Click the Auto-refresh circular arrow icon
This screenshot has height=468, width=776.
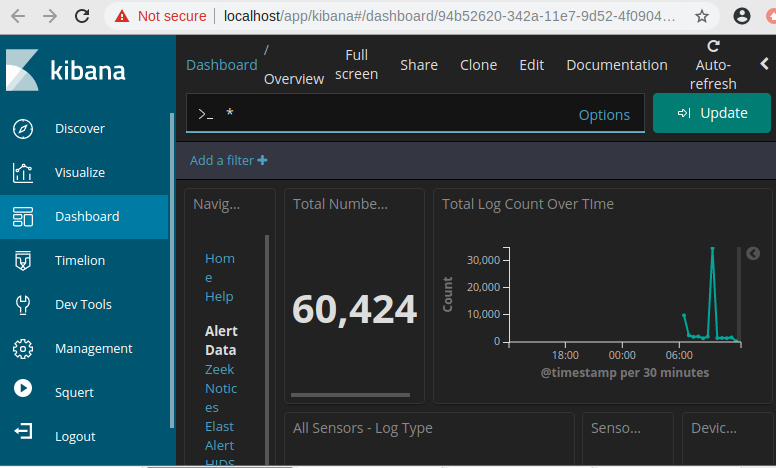click(713, 46)
